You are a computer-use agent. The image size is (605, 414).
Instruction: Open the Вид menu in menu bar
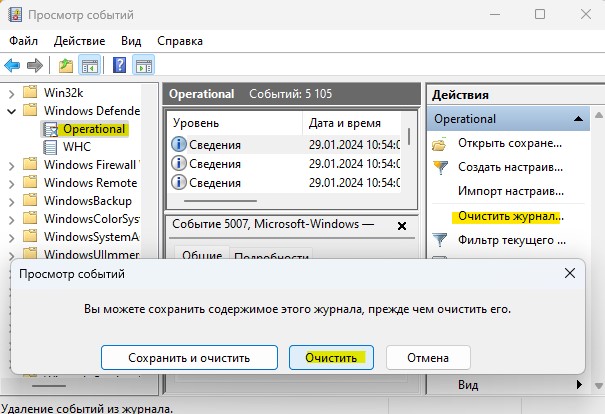click(x=131, y=41)
